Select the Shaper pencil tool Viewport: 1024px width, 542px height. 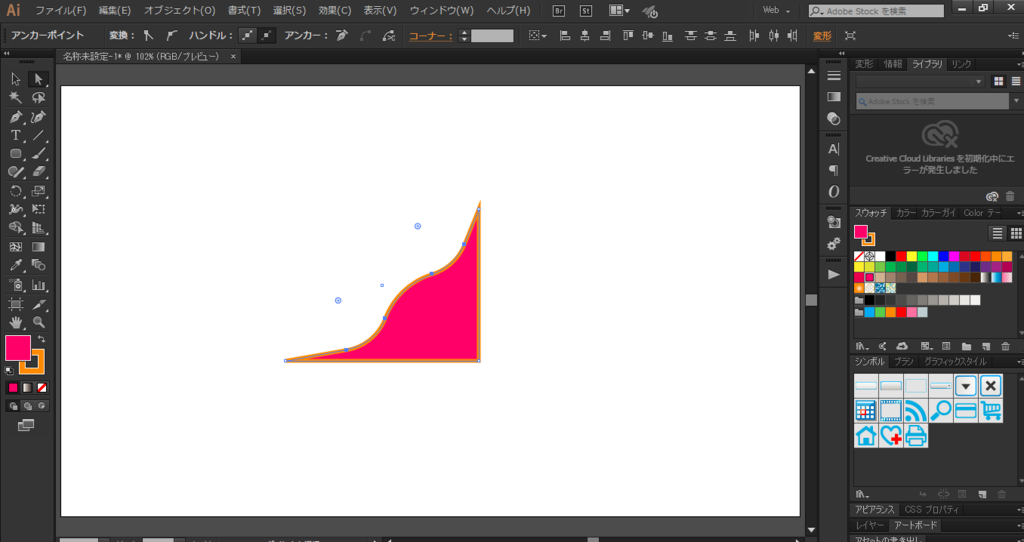tap(16, 172)
